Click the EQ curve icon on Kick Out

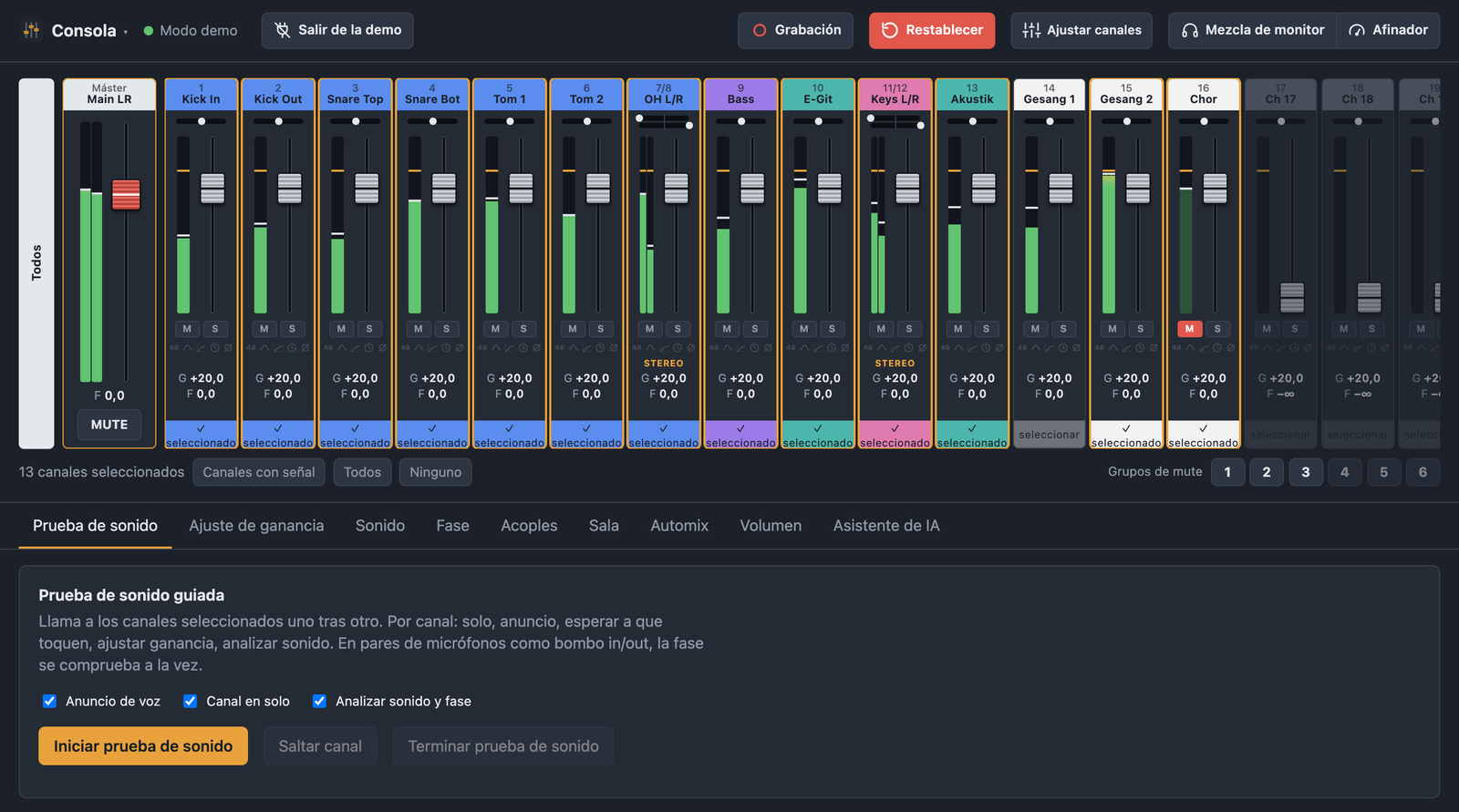265,348
